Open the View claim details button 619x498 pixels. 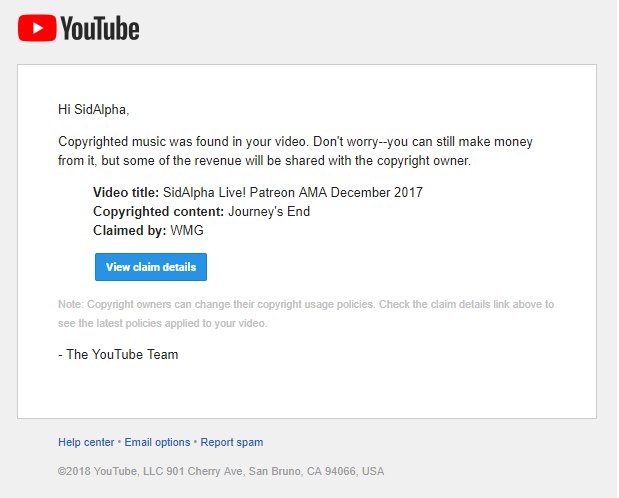click(151, 267)
